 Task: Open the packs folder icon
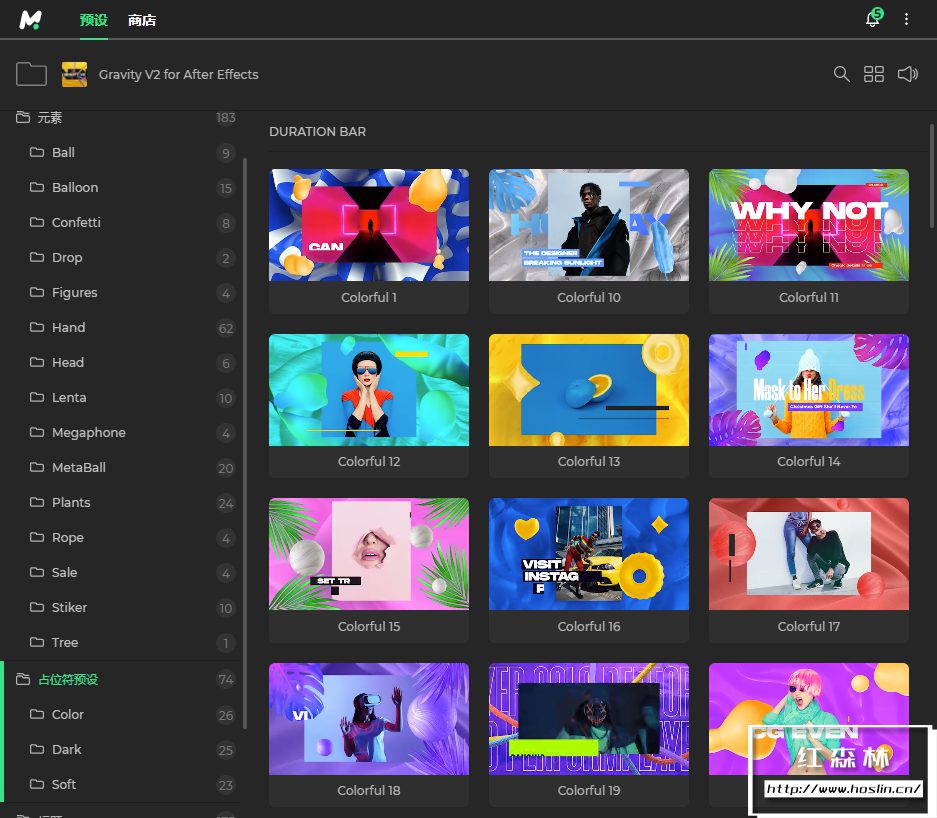(x=32, y=74)
